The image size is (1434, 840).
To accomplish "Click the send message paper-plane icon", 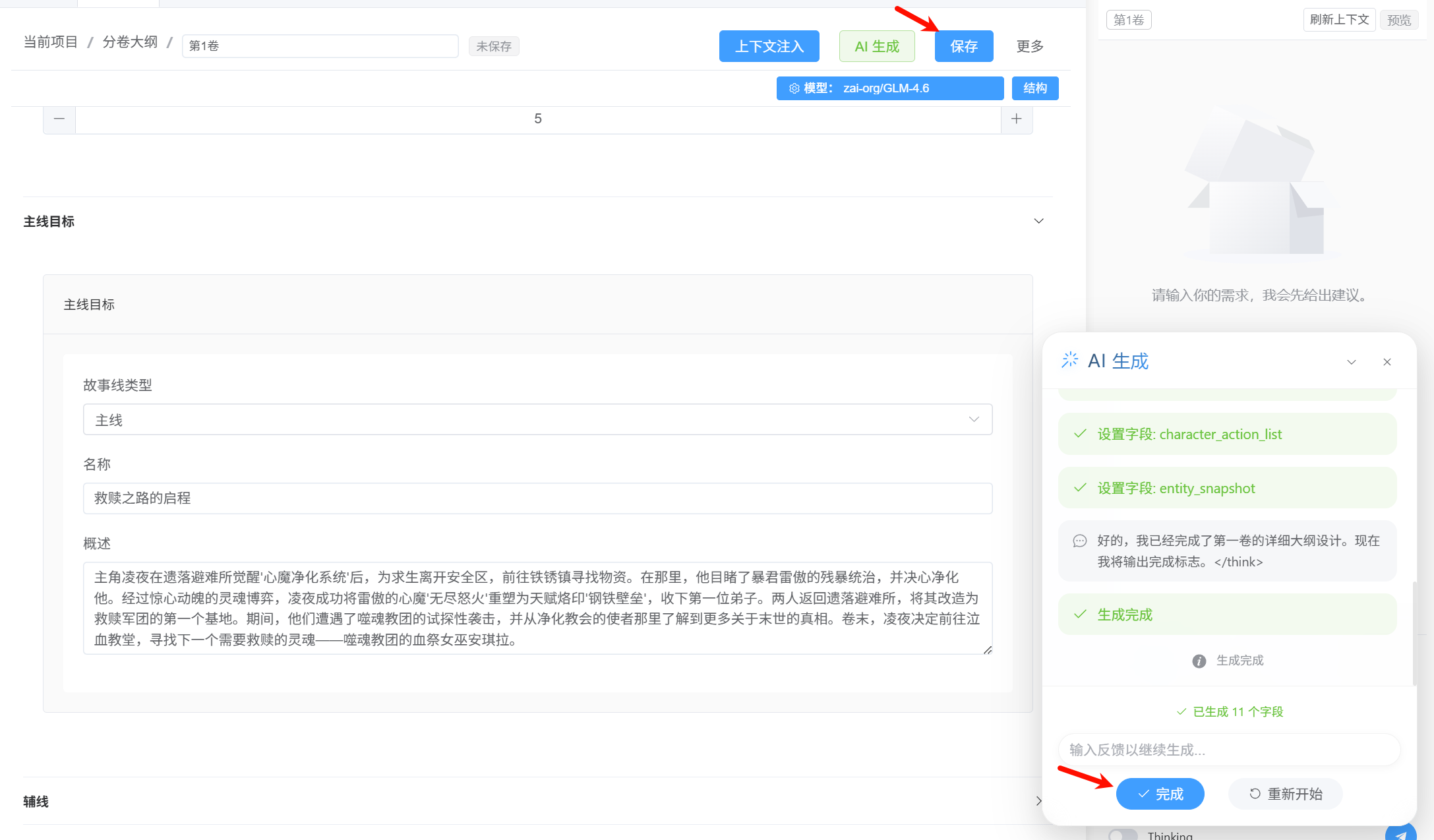I will click(1400, 834).
